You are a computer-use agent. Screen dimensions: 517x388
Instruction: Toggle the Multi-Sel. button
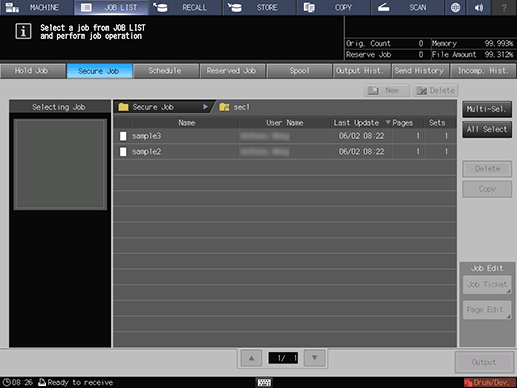487,109
